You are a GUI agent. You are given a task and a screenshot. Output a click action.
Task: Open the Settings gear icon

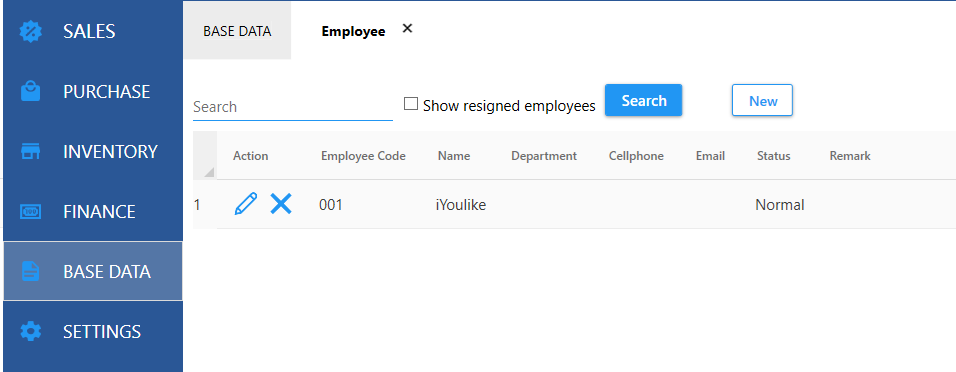[x=30, y=331]
